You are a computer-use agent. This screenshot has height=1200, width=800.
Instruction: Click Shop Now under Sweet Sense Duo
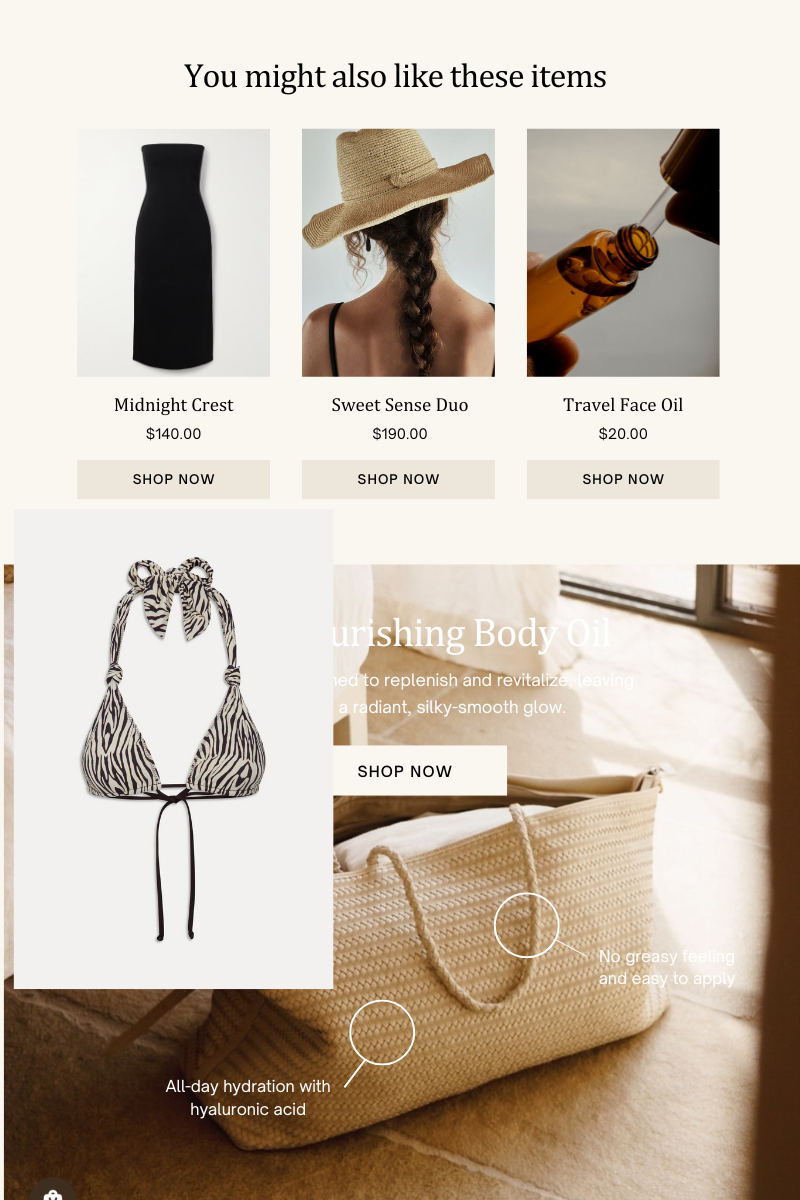(398, 479)
